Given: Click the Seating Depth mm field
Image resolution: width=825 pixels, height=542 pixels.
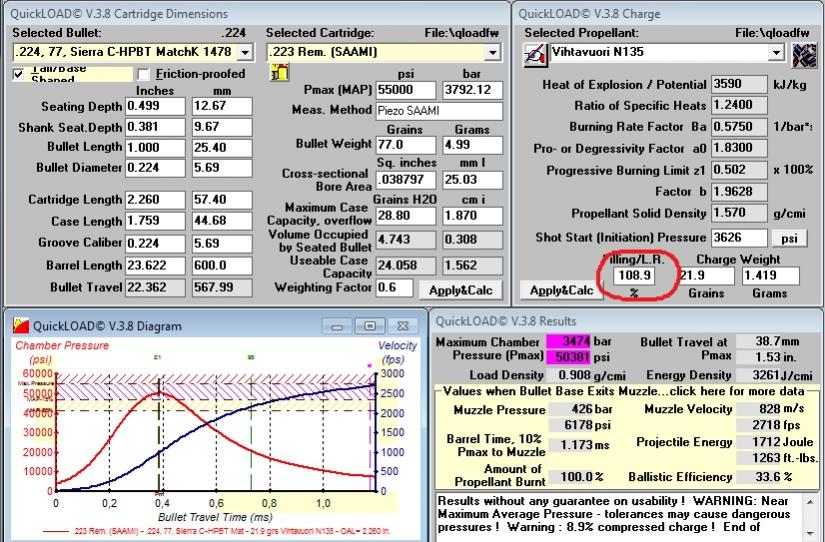Looking at the screenshot, I should [222, 106].
